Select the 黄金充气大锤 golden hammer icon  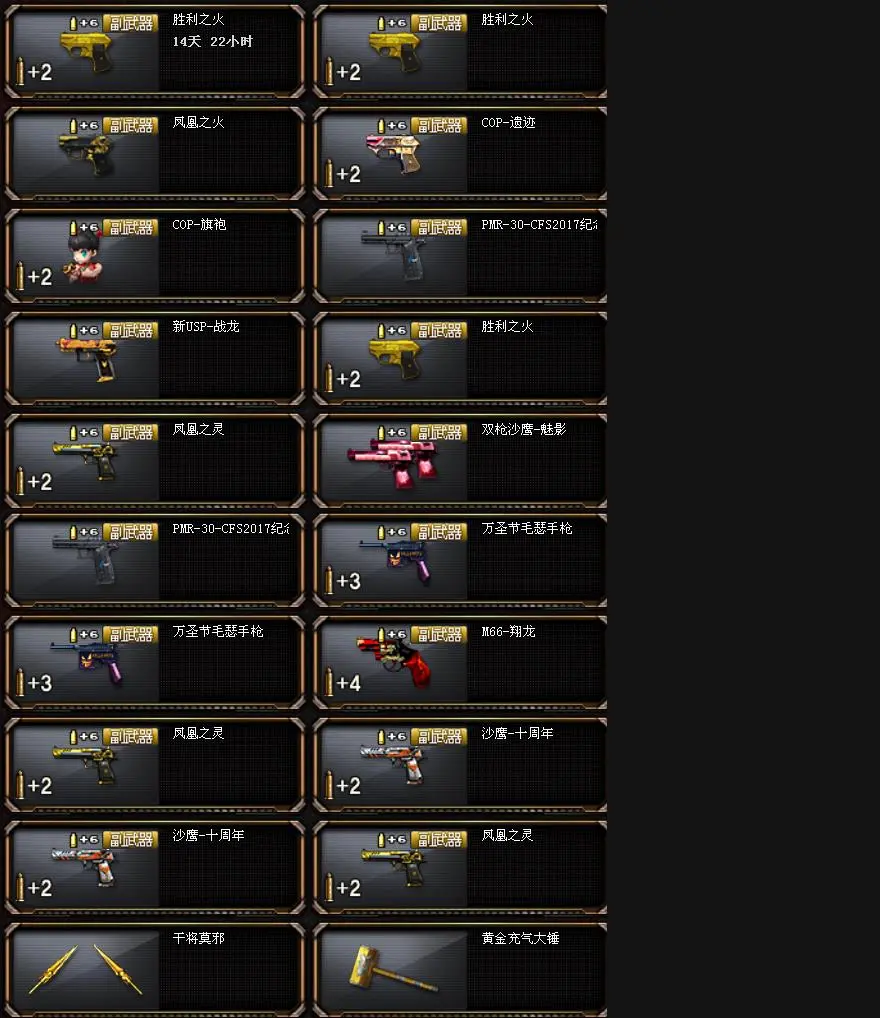(393, 969)
